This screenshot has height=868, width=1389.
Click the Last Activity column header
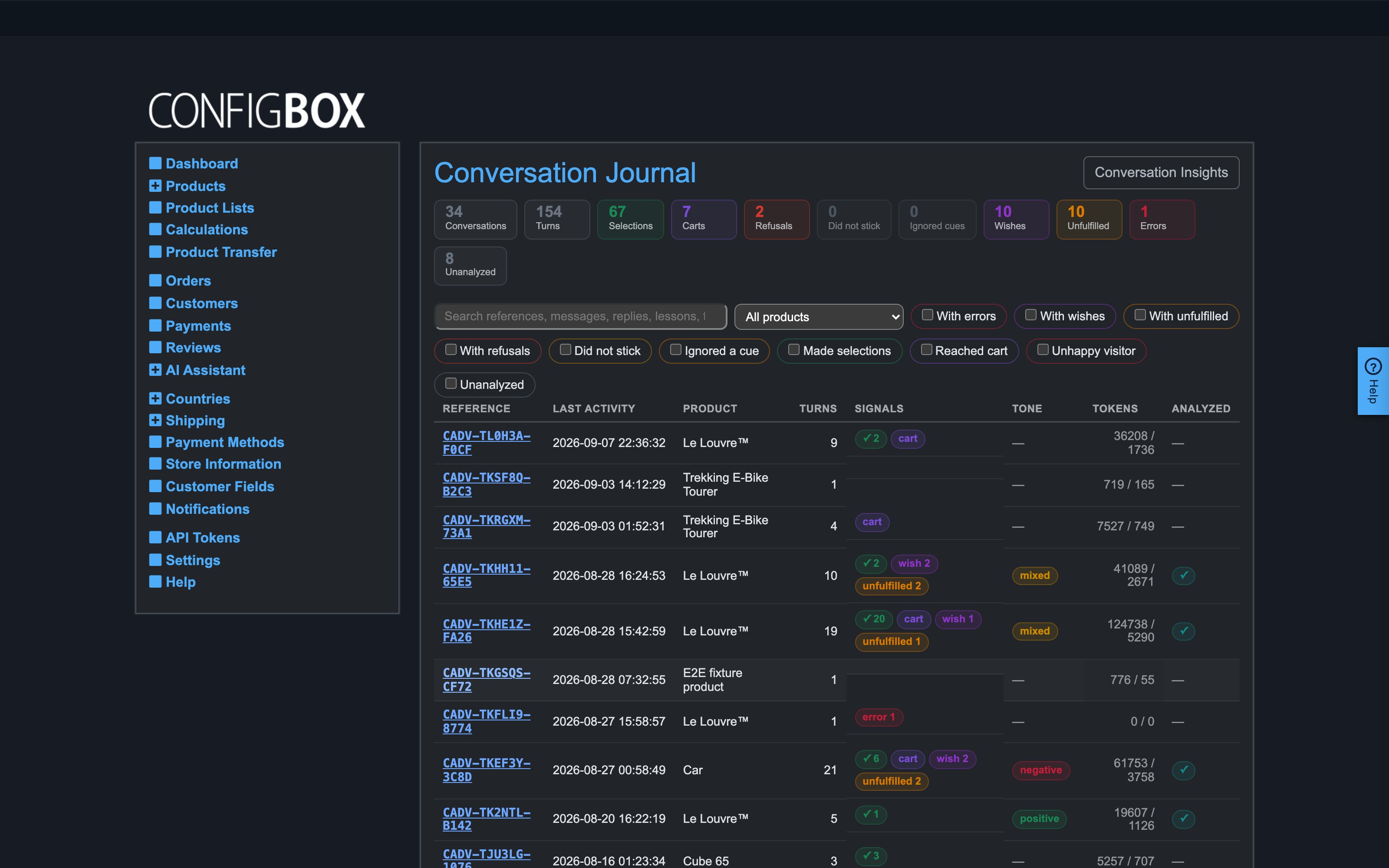coord(593,409)
